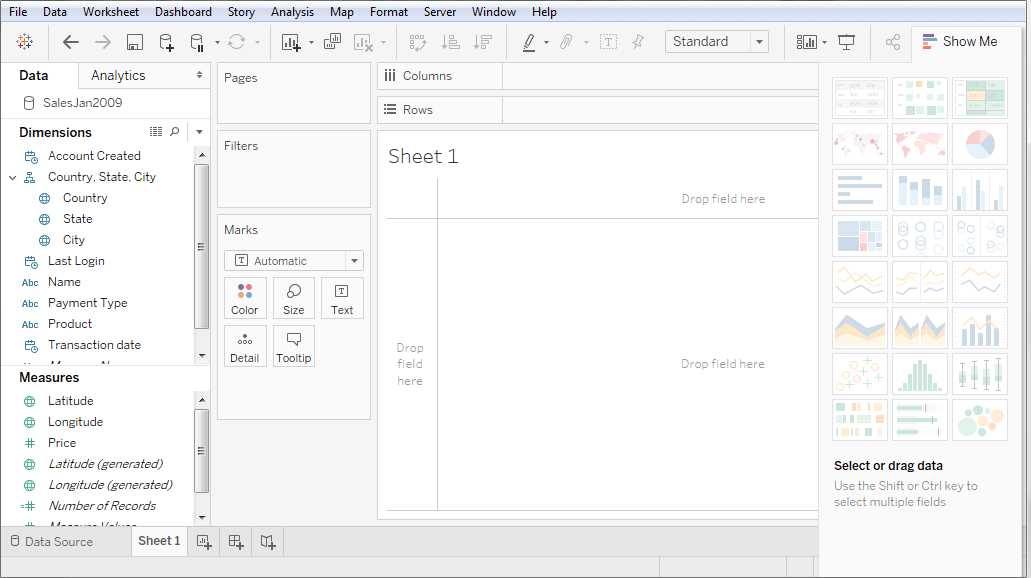Click the Save icon in toolbar

pos(135,42)
